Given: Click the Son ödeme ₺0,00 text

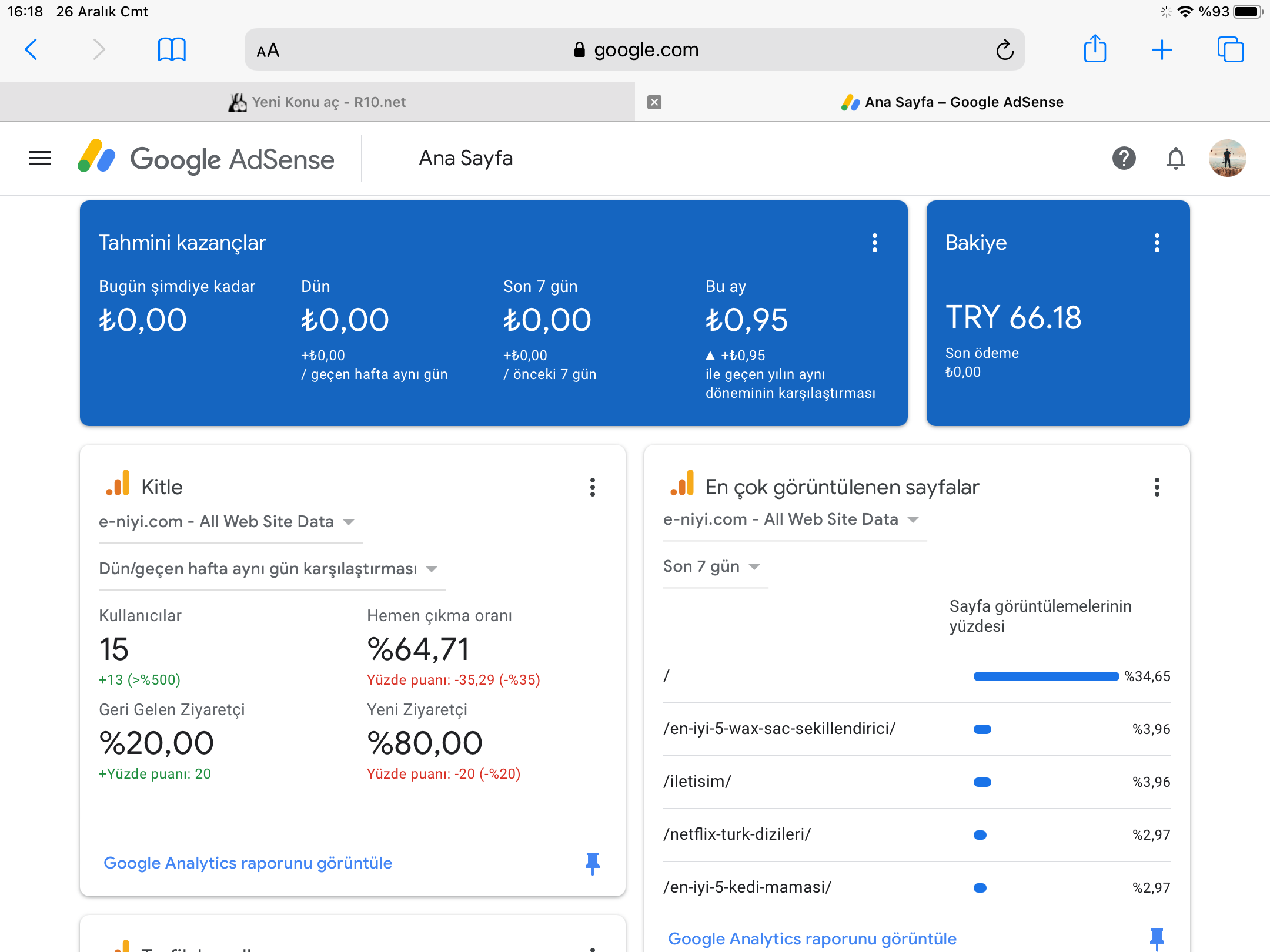Looking at the screenshot, I should point(982,363).
